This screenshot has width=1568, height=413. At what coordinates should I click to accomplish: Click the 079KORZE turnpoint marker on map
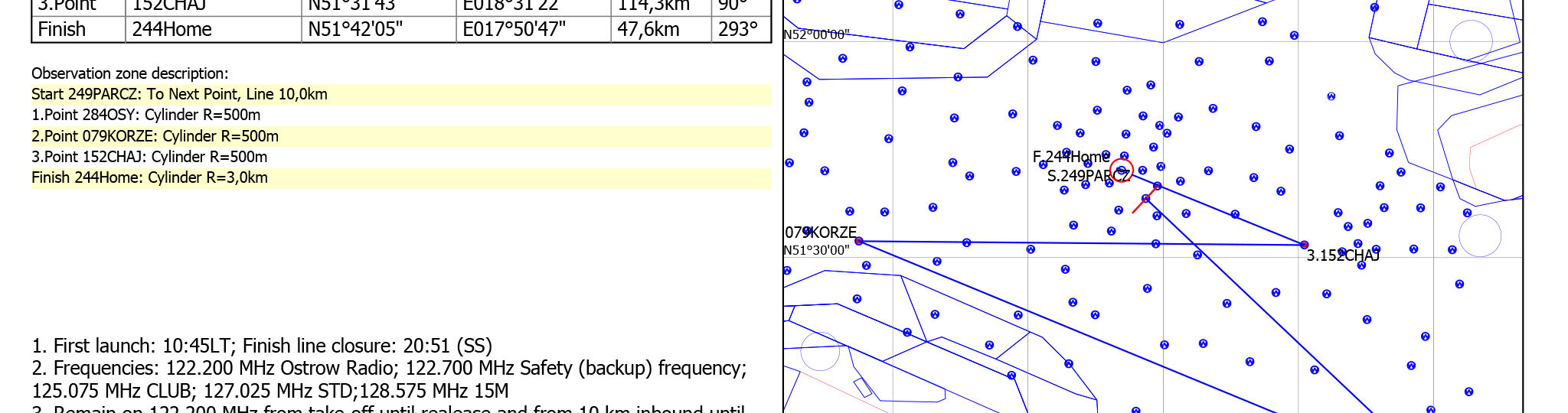point(859,241)
